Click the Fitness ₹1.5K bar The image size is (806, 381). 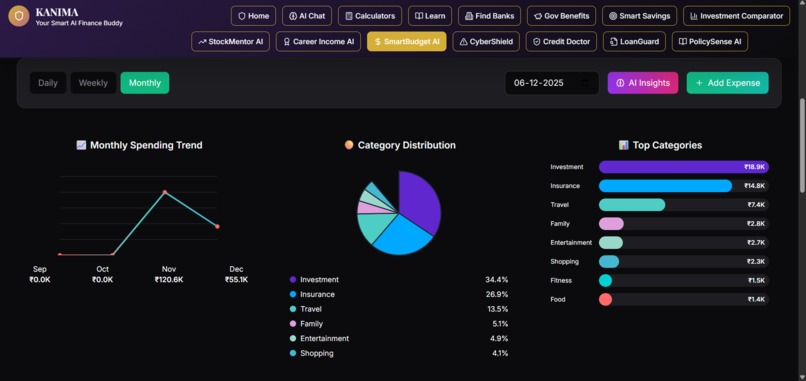[x=606, y=280]
